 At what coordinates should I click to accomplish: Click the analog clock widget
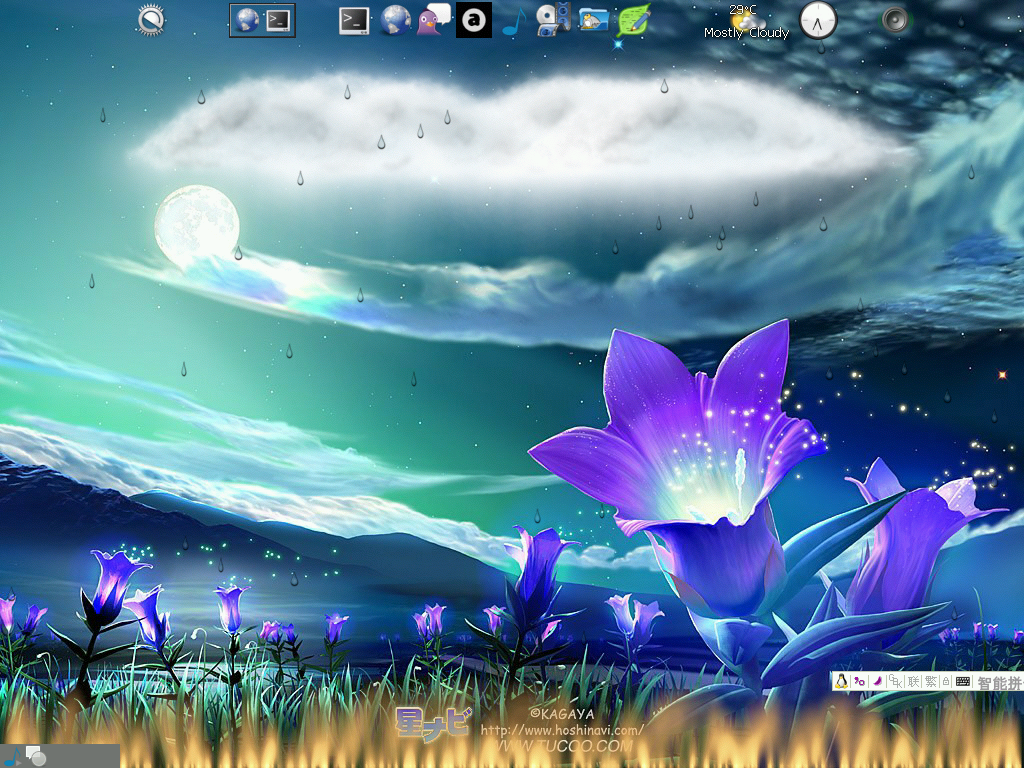tap(818, 20)
